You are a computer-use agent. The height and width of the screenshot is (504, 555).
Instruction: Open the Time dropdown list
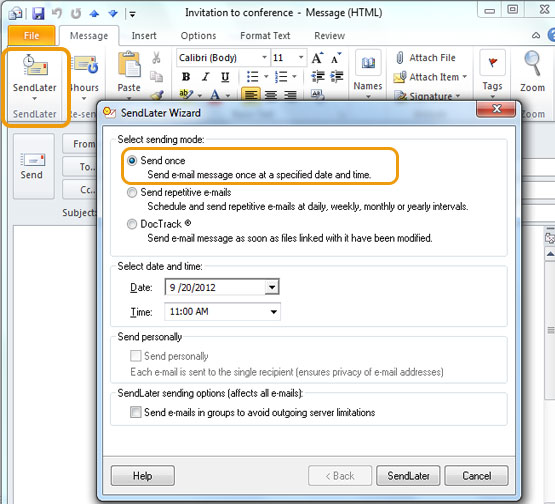[273, 312]
